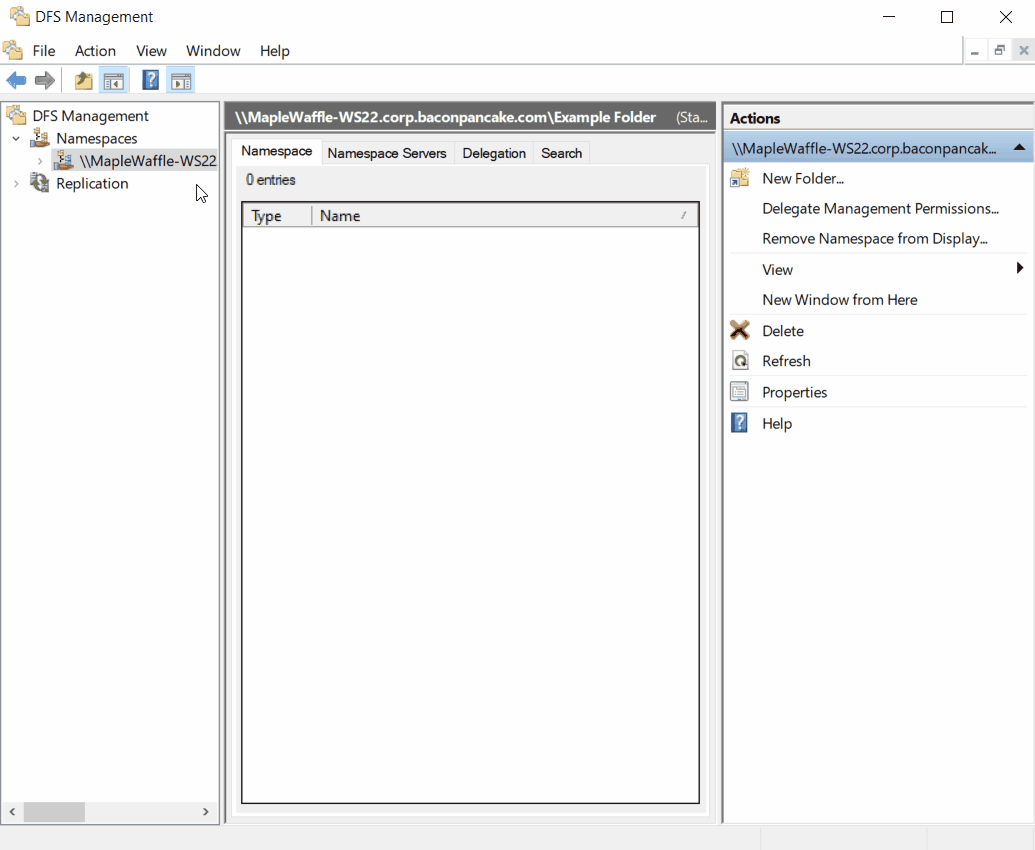Toggle the Show/Hide Action Pane icon
The image size is (1035, 850).
[x=181, y=80]
